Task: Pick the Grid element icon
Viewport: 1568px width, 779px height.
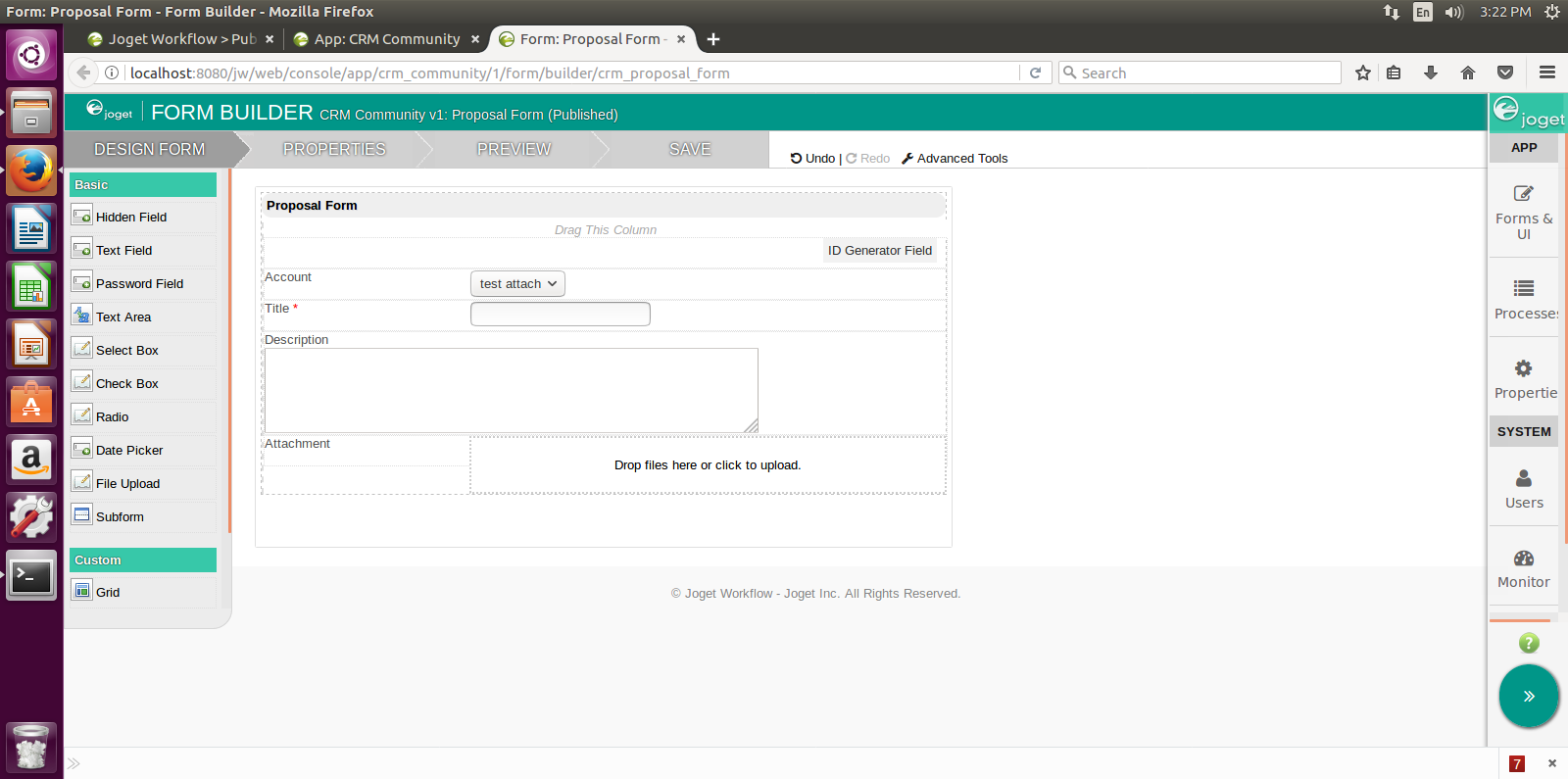Action: pyautogui.click(x=82, y=592)
